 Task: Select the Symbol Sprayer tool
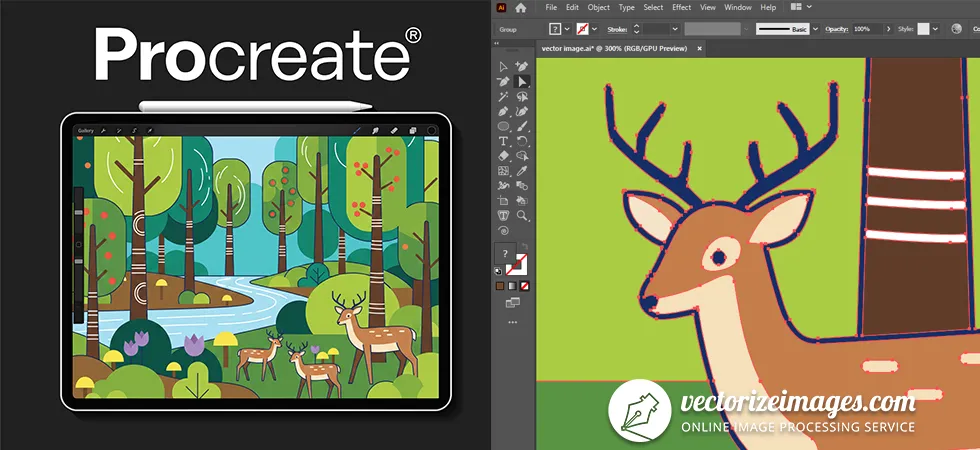click(503, 186)
